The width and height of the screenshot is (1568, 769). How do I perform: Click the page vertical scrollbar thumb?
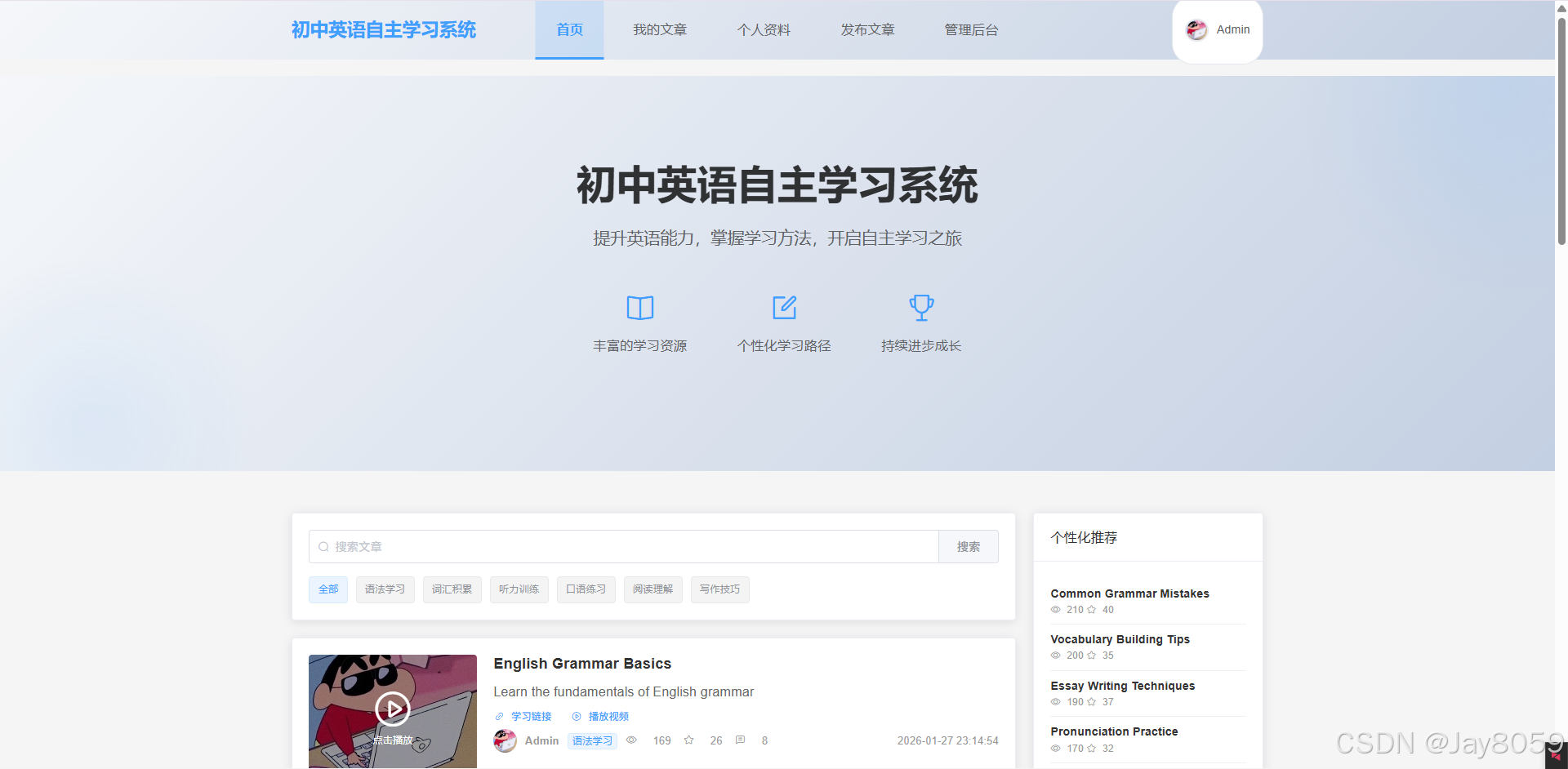(x=1561, y=131)
